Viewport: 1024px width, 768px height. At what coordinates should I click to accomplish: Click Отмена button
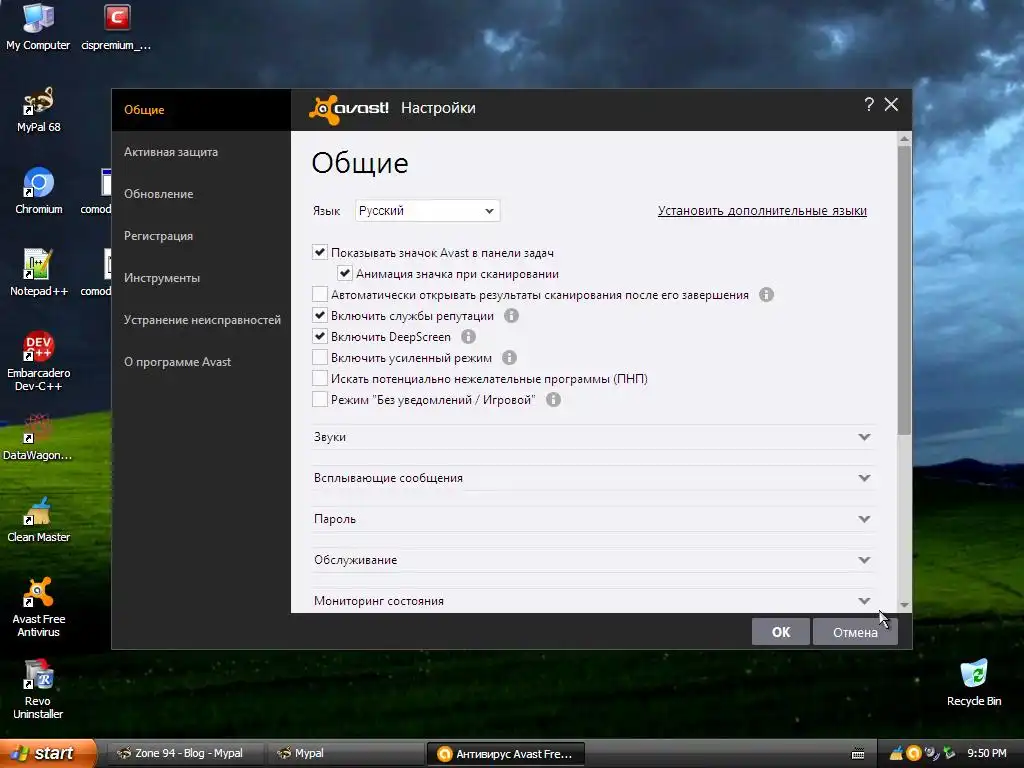(855, 632)
